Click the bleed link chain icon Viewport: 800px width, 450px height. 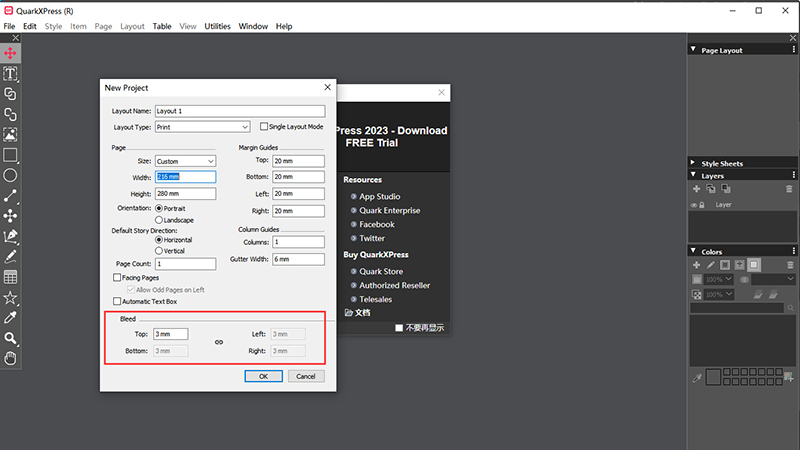tap(219, 342)
